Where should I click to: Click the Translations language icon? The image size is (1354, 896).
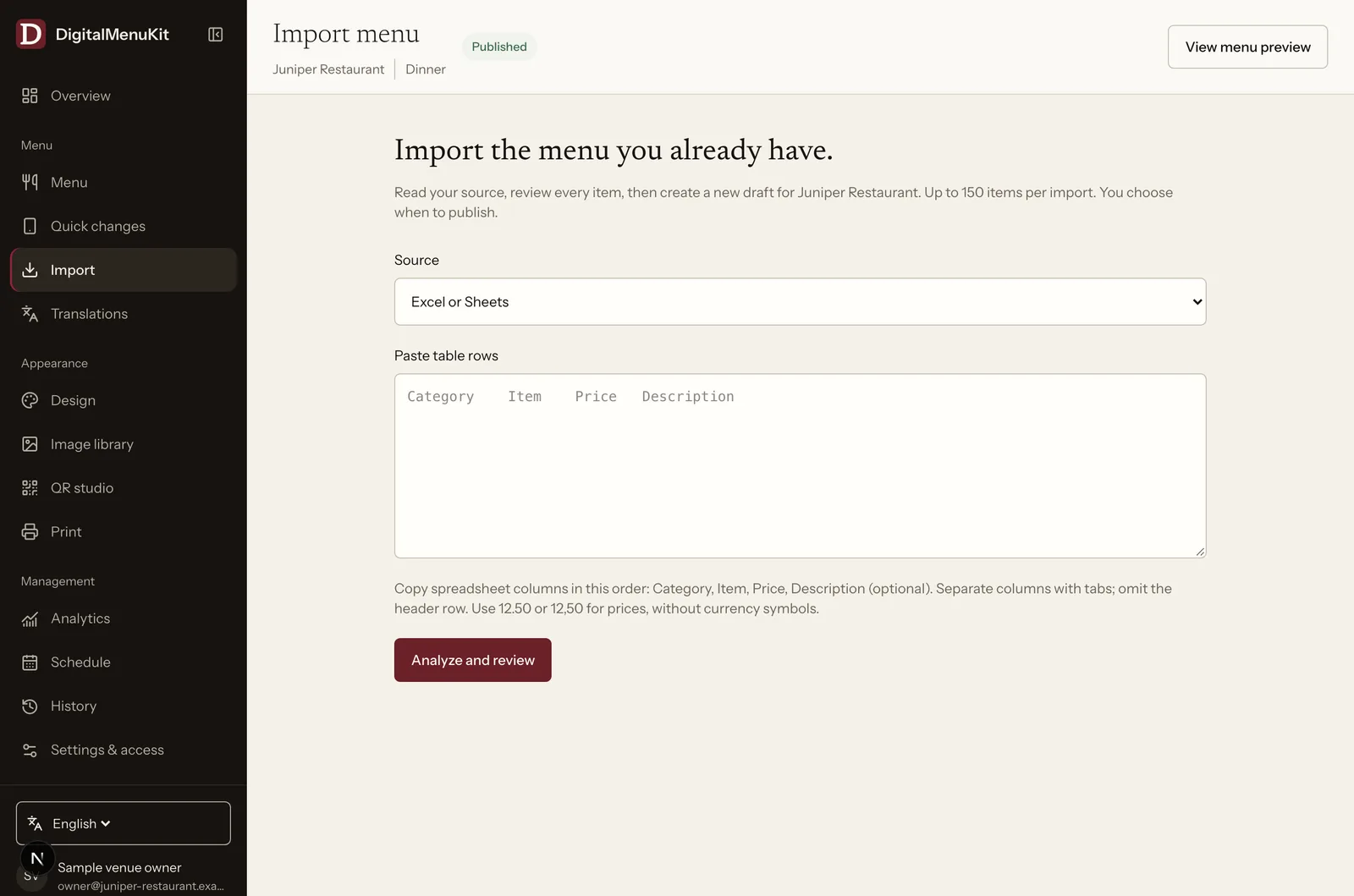tap(30, 314)
